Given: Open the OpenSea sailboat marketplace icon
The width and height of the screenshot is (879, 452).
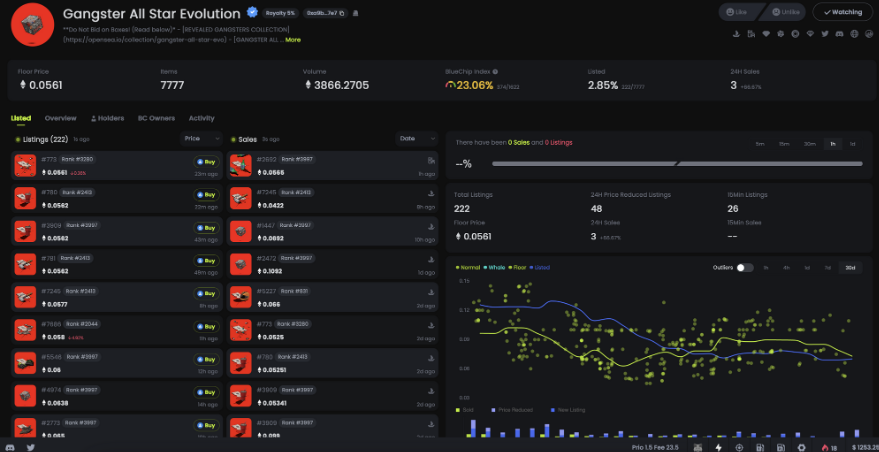Looking at the screenshot, I should pos(736,34).
